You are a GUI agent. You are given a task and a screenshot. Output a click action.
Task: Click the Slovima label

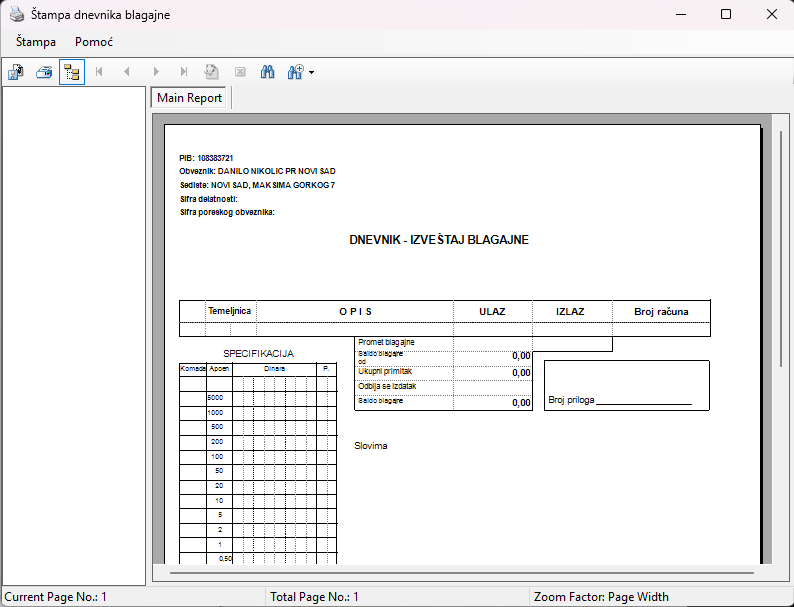point(371,446)
